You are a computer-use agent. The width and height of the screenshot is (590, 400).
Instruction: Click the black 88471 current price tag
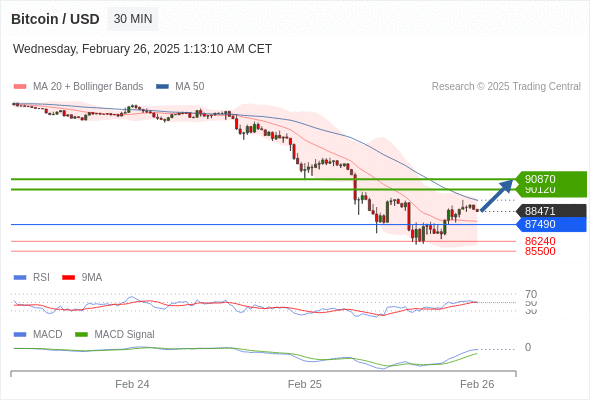tap(551, 211)
